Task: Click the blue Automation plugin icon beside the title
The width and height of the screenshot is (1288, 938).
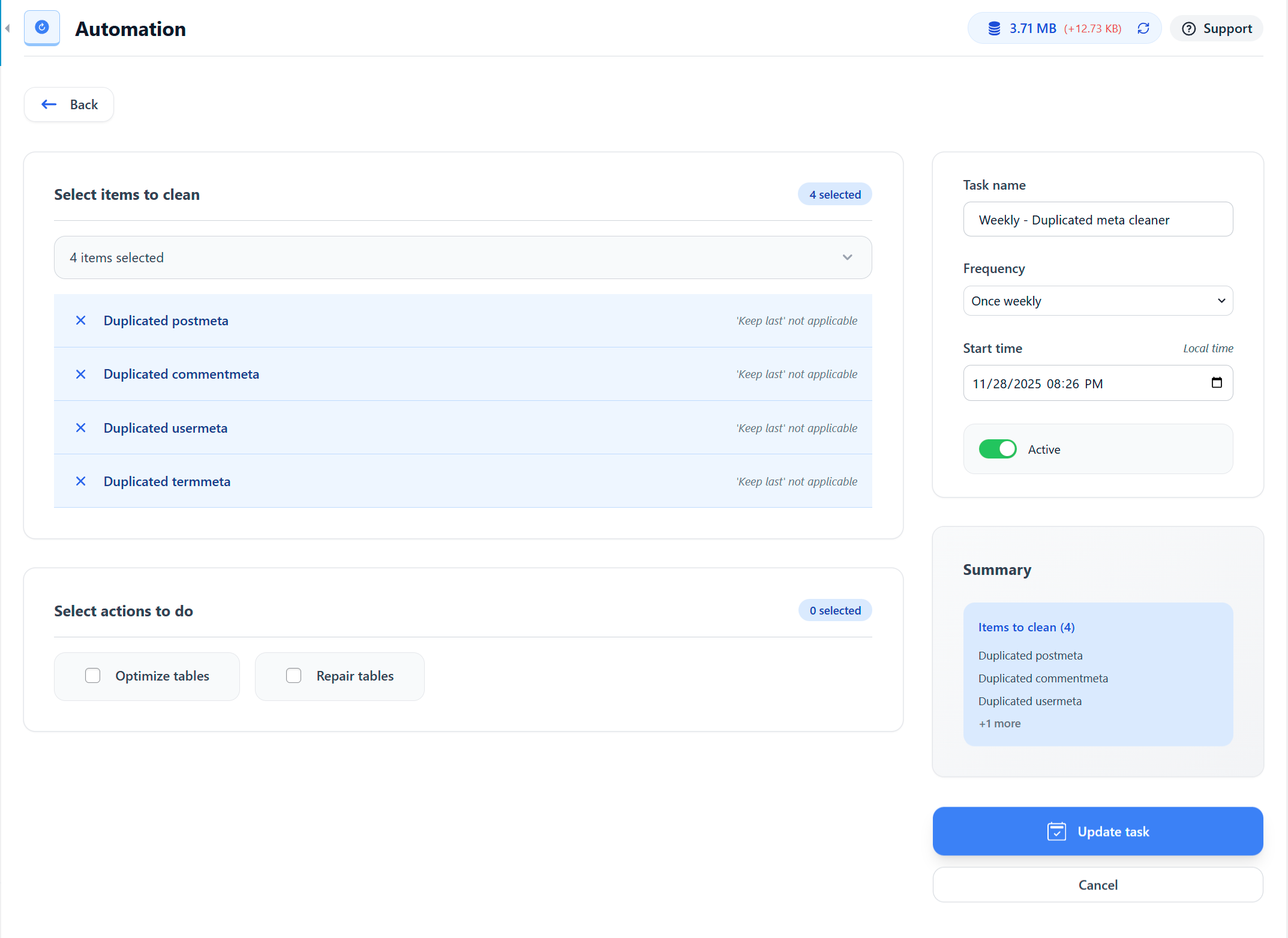Action: point(41,28)
